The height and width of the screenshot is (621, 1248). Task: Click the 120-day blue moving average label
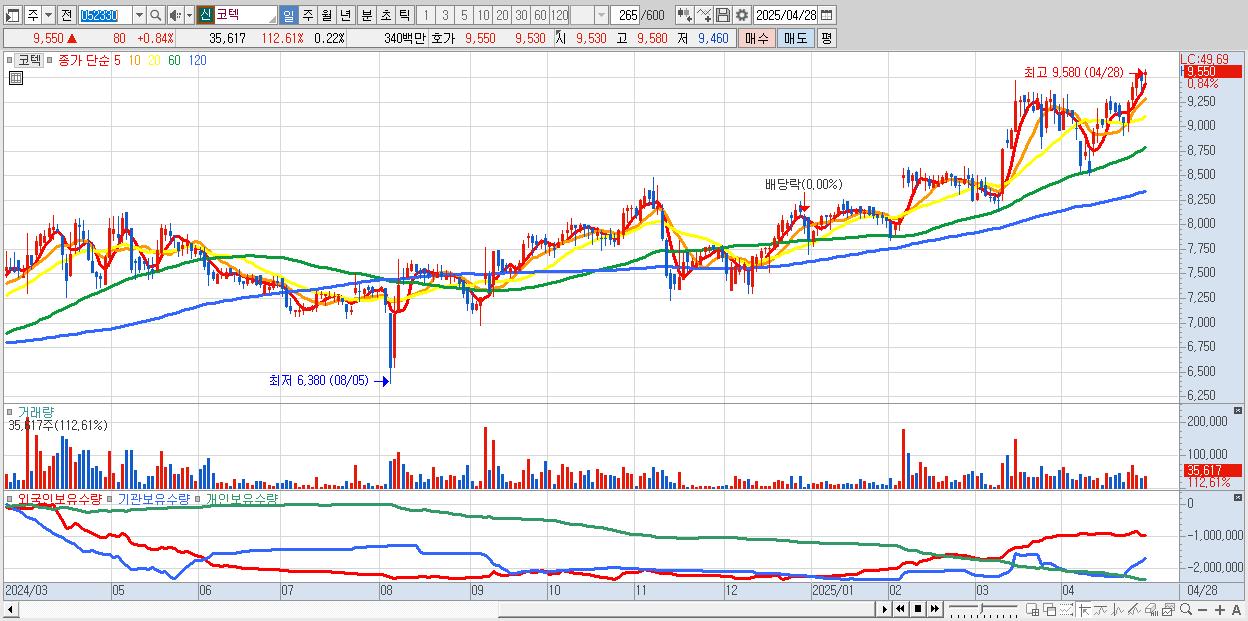pos(198,60)
